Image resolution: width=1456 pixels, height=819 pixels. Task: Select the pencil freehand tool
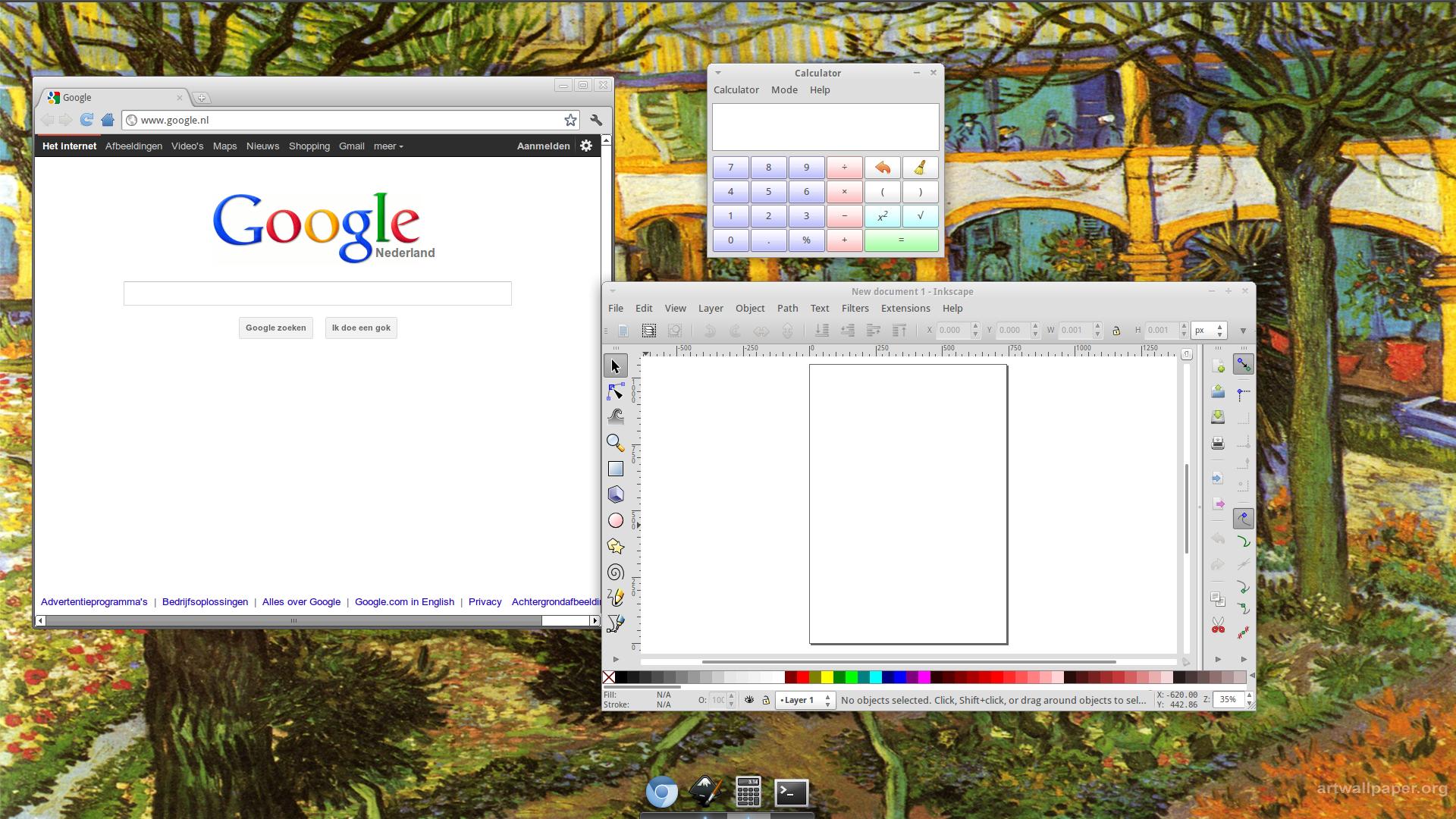(615, 598)
